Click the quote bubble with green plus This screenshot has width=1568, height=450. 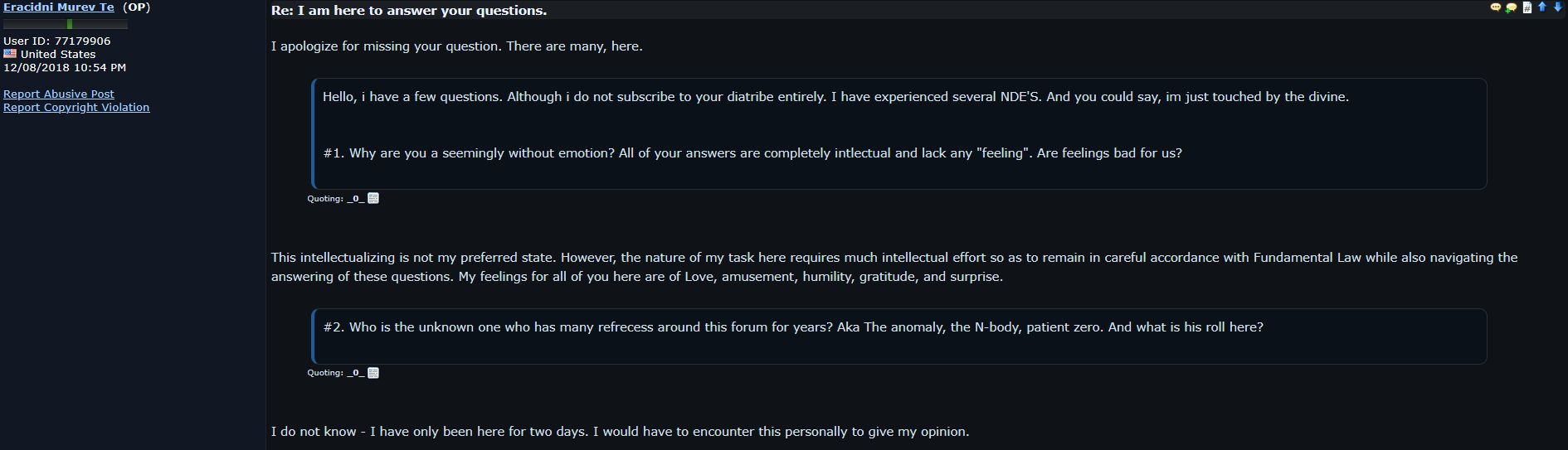pos(1511,7)
